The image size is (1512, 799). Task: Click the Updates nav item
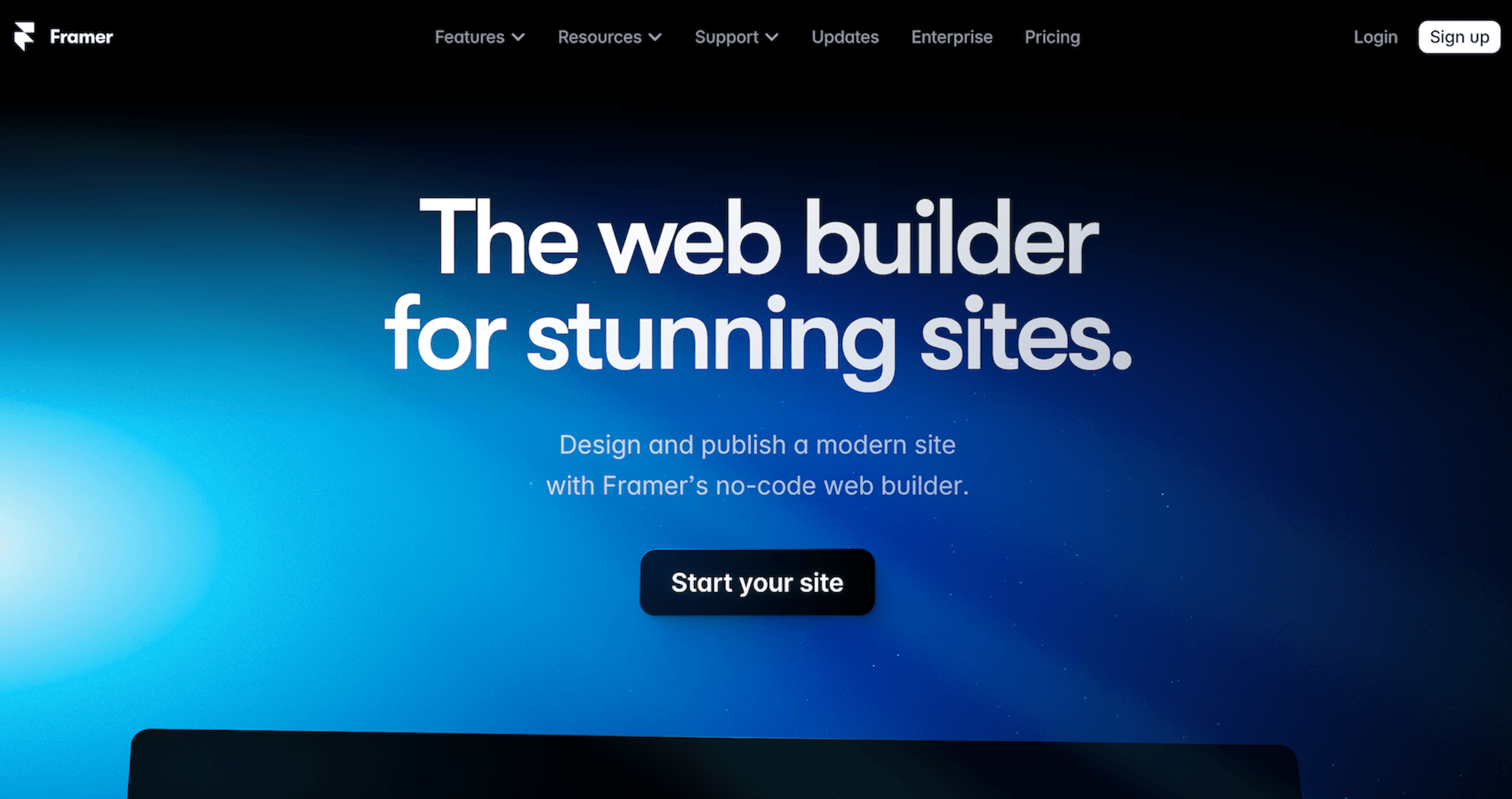pos(844,37)
